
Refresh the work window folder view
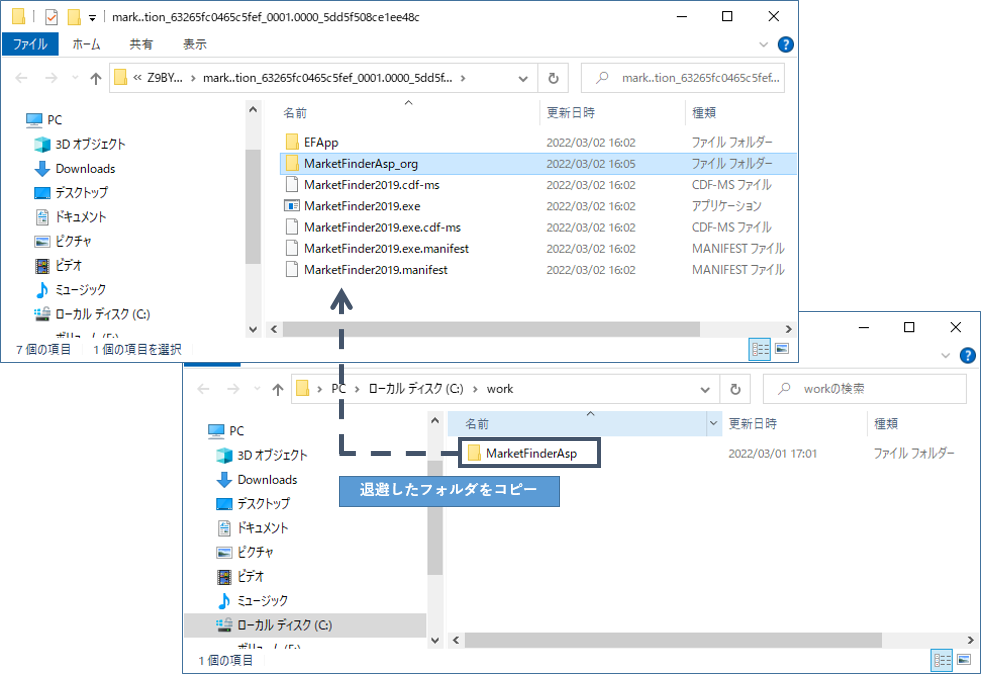point(735,389)
